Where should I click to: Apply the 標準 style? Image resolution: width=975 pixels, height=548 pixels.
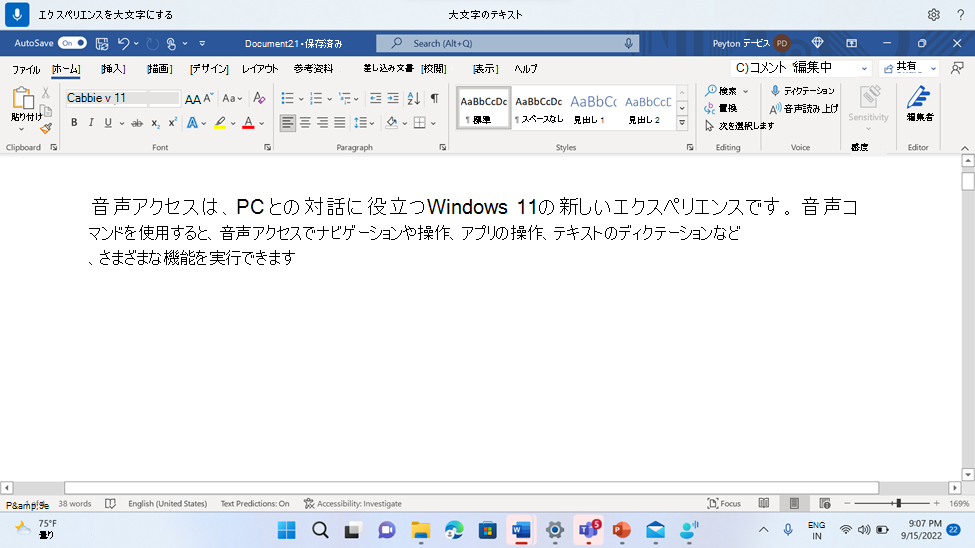pyautogui.click(x=483, y=108)
